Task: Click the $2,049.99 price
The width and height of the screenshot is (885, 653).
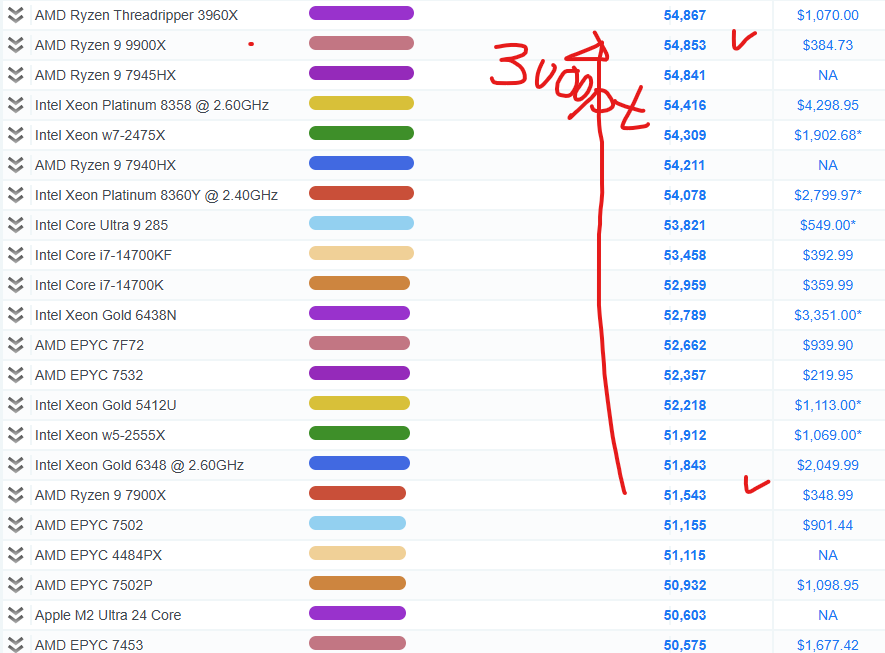Action: pos(827,465)
